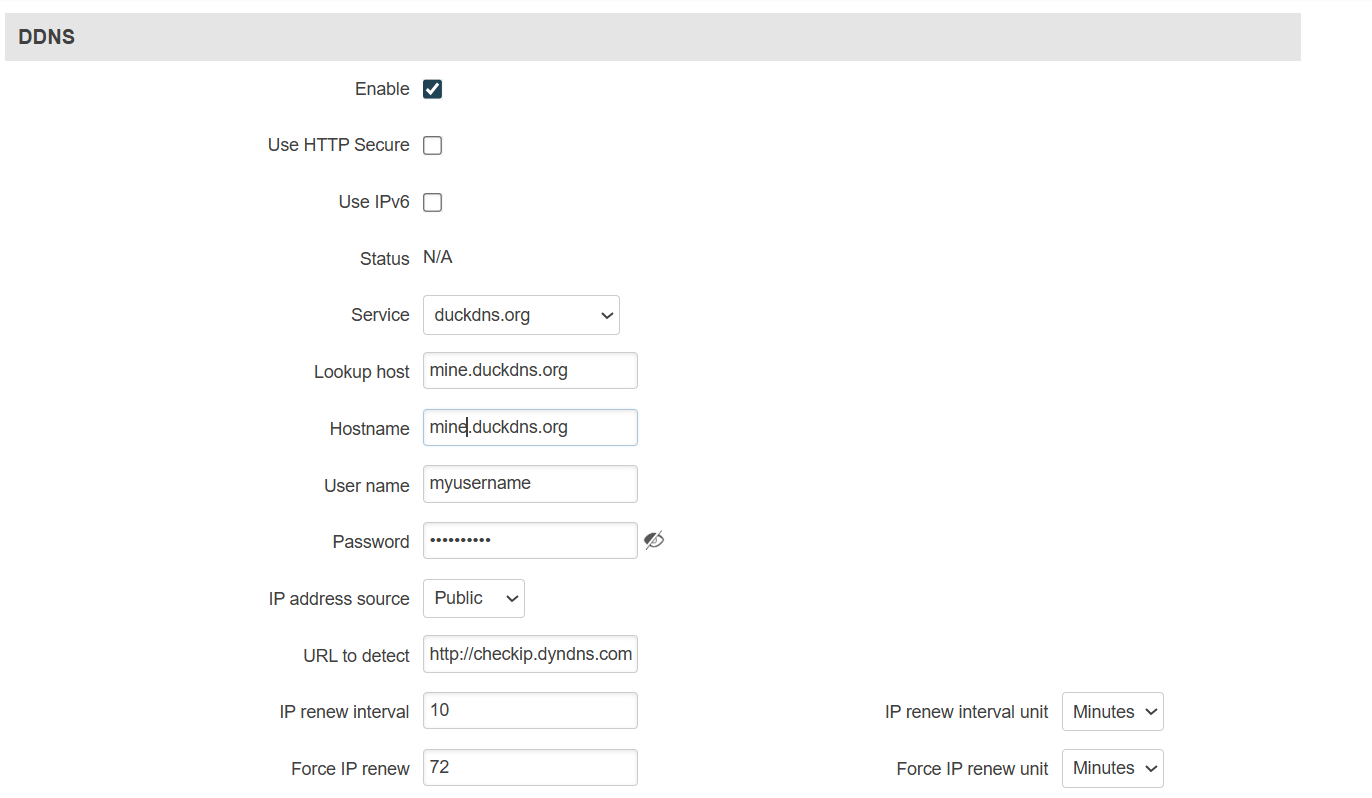Focus the IP renew interval field

[530, 710]
